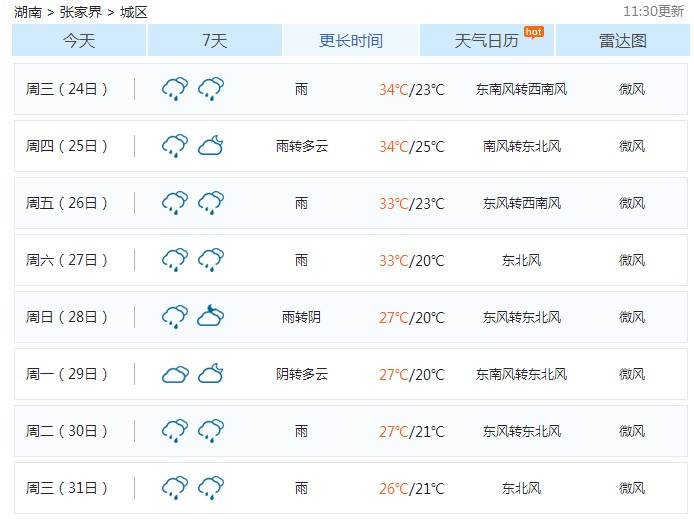Click the night cloudy moon icon for 周四 25日
694x519 pixels.
pos(211,146)
